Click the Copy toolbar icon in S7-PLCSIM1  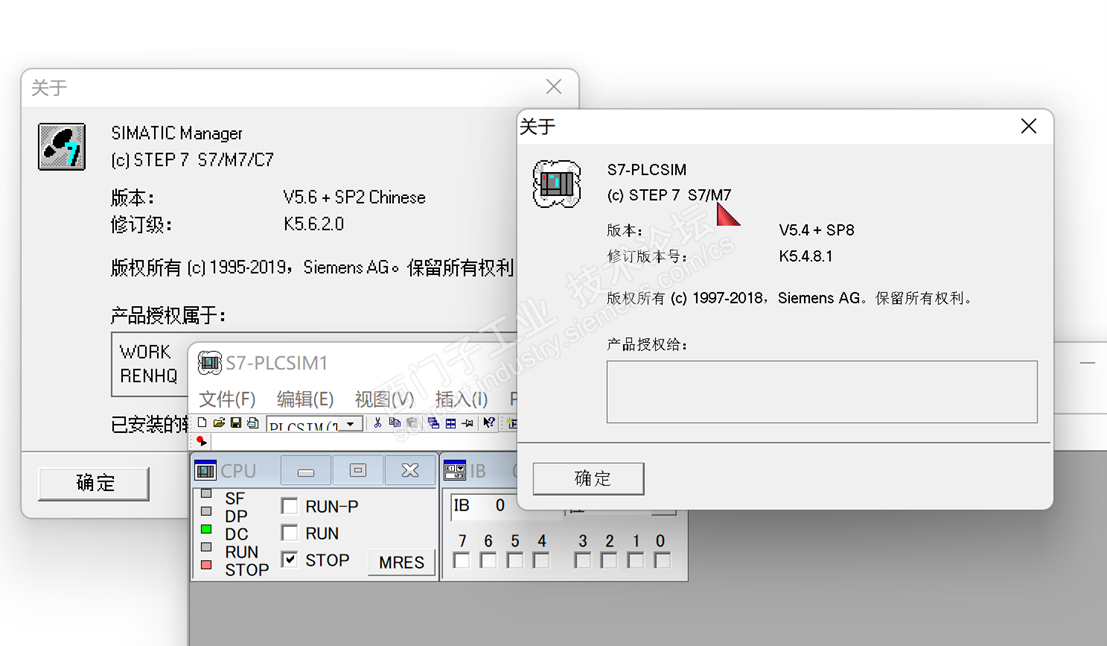tap(395, 422)
